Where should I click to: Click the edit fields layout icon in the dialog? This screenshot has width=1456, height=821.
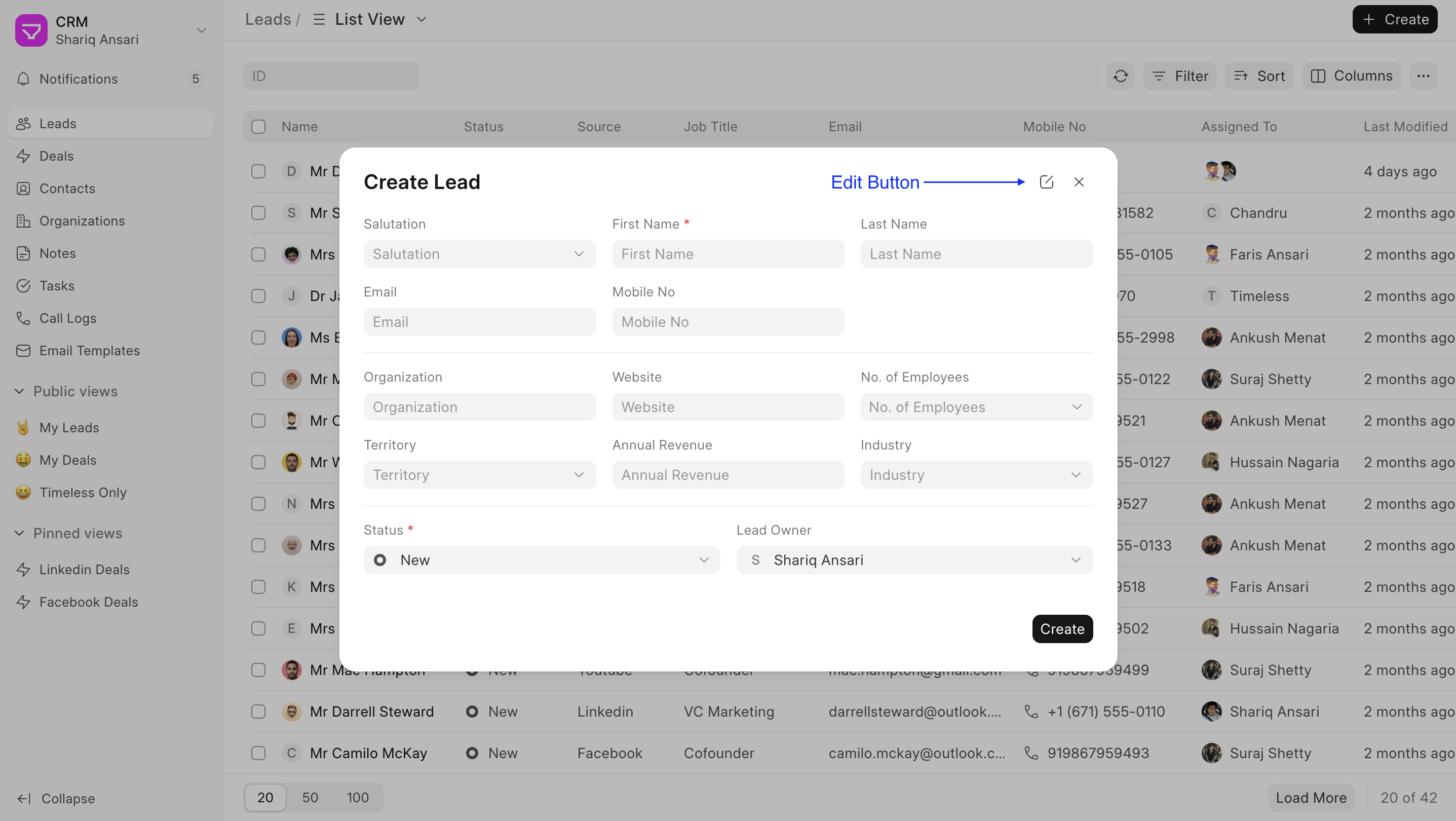point(1046,182)
